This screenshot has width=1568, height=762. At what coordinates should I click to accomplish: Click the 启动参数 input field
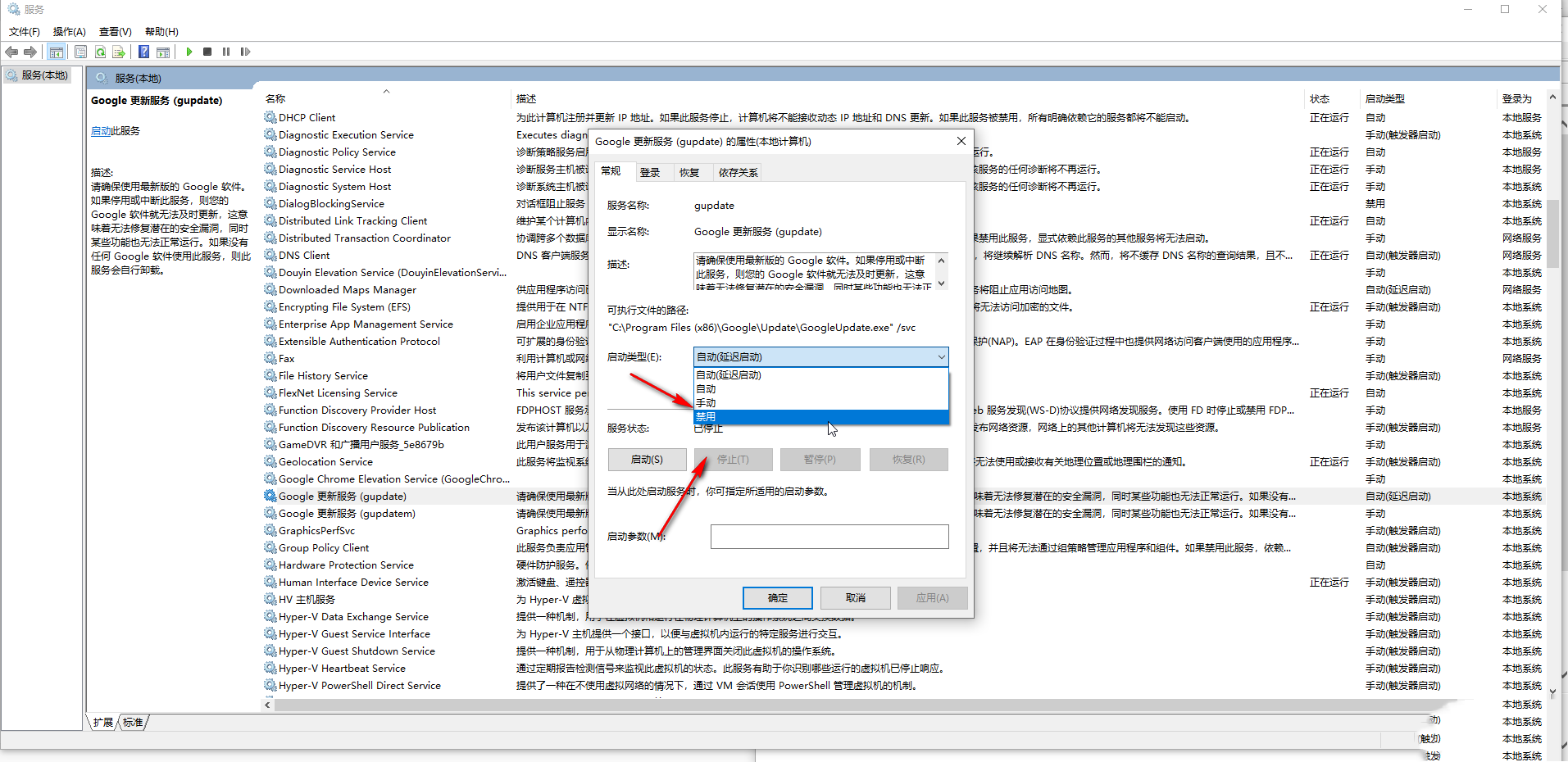pos(829,537)
